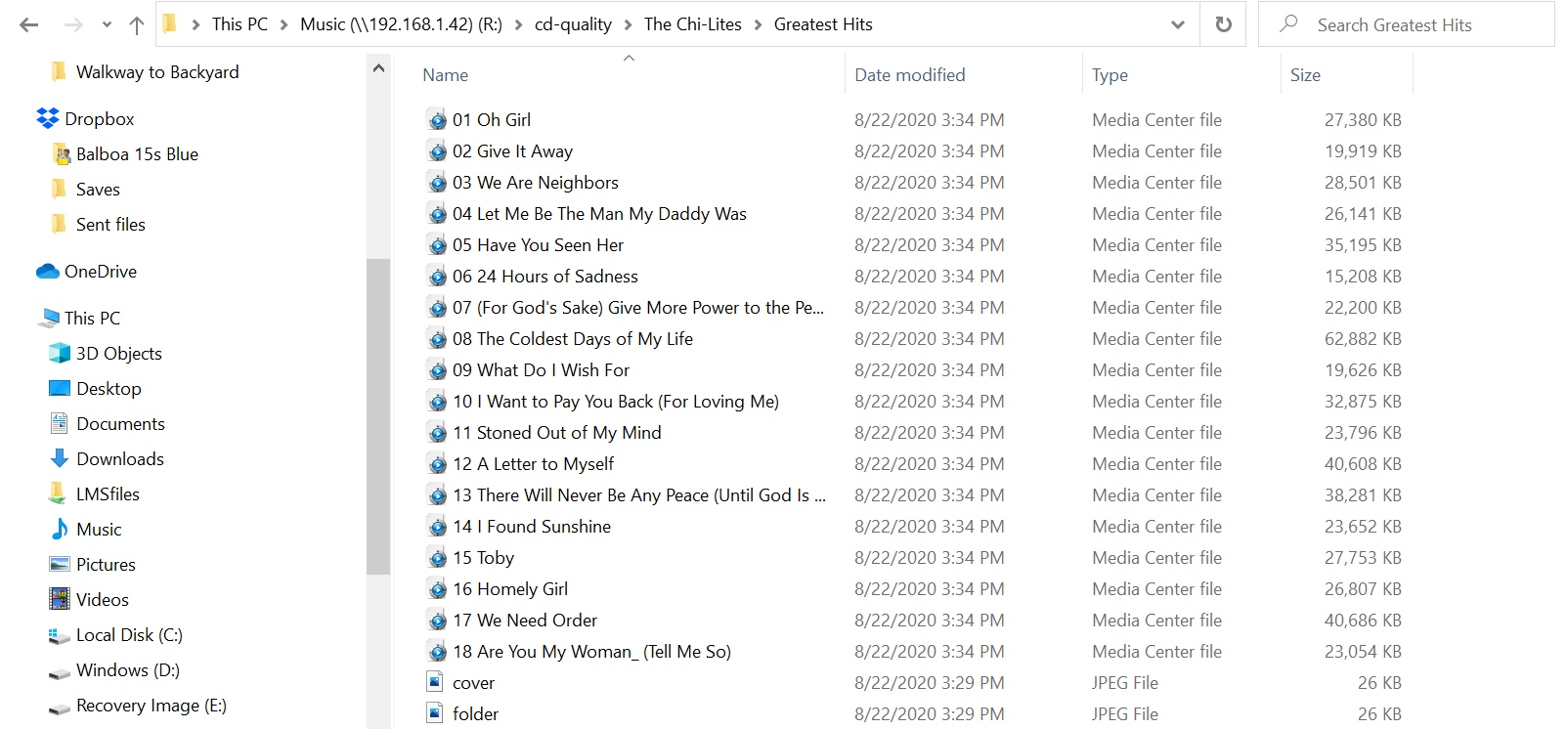Viewport: 1568px width, 729px height.
Task: Select OneDrive in navigation pane
Action: coord(100,272)
